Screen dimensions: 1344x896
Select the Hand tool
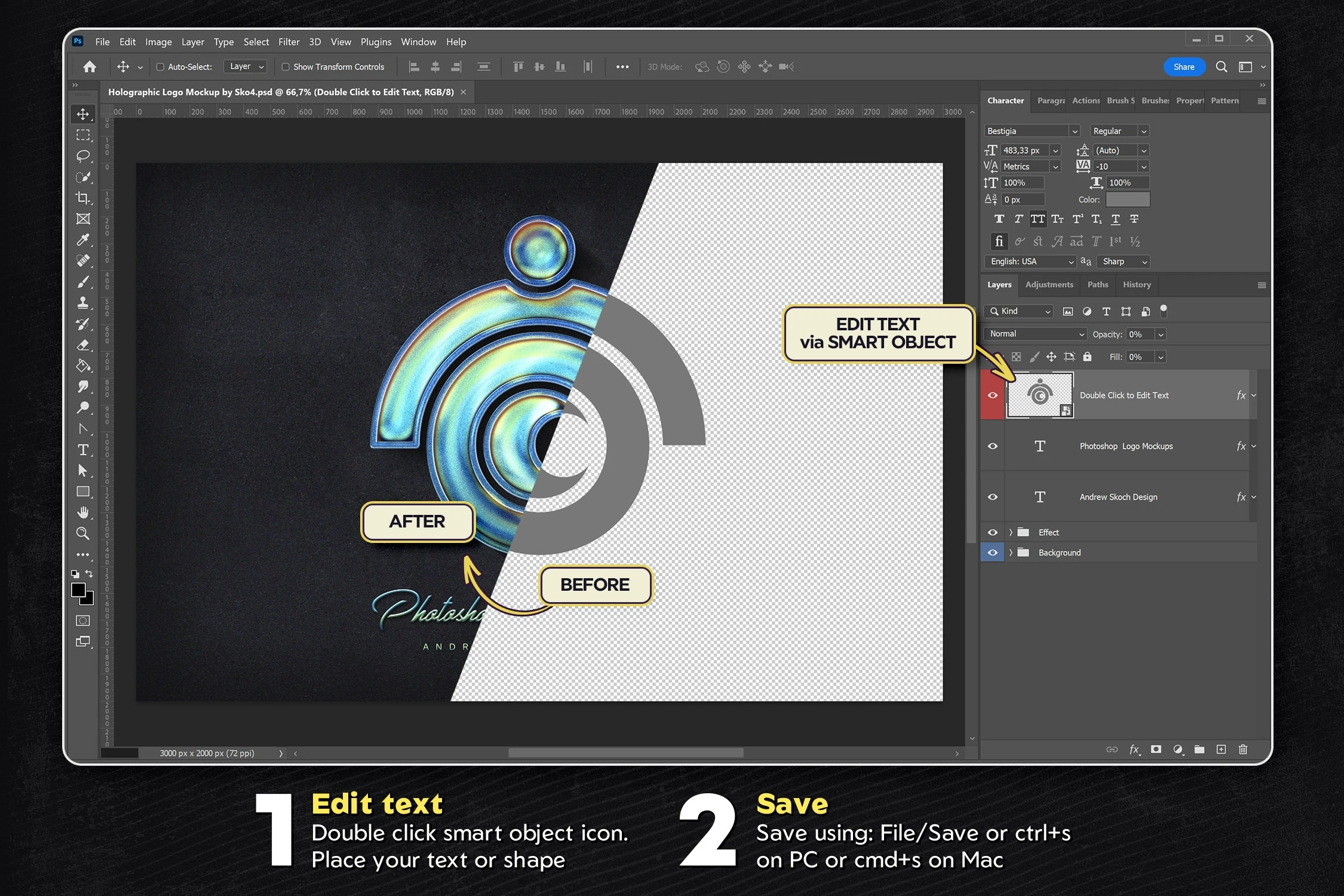click(x=83, y=513)
